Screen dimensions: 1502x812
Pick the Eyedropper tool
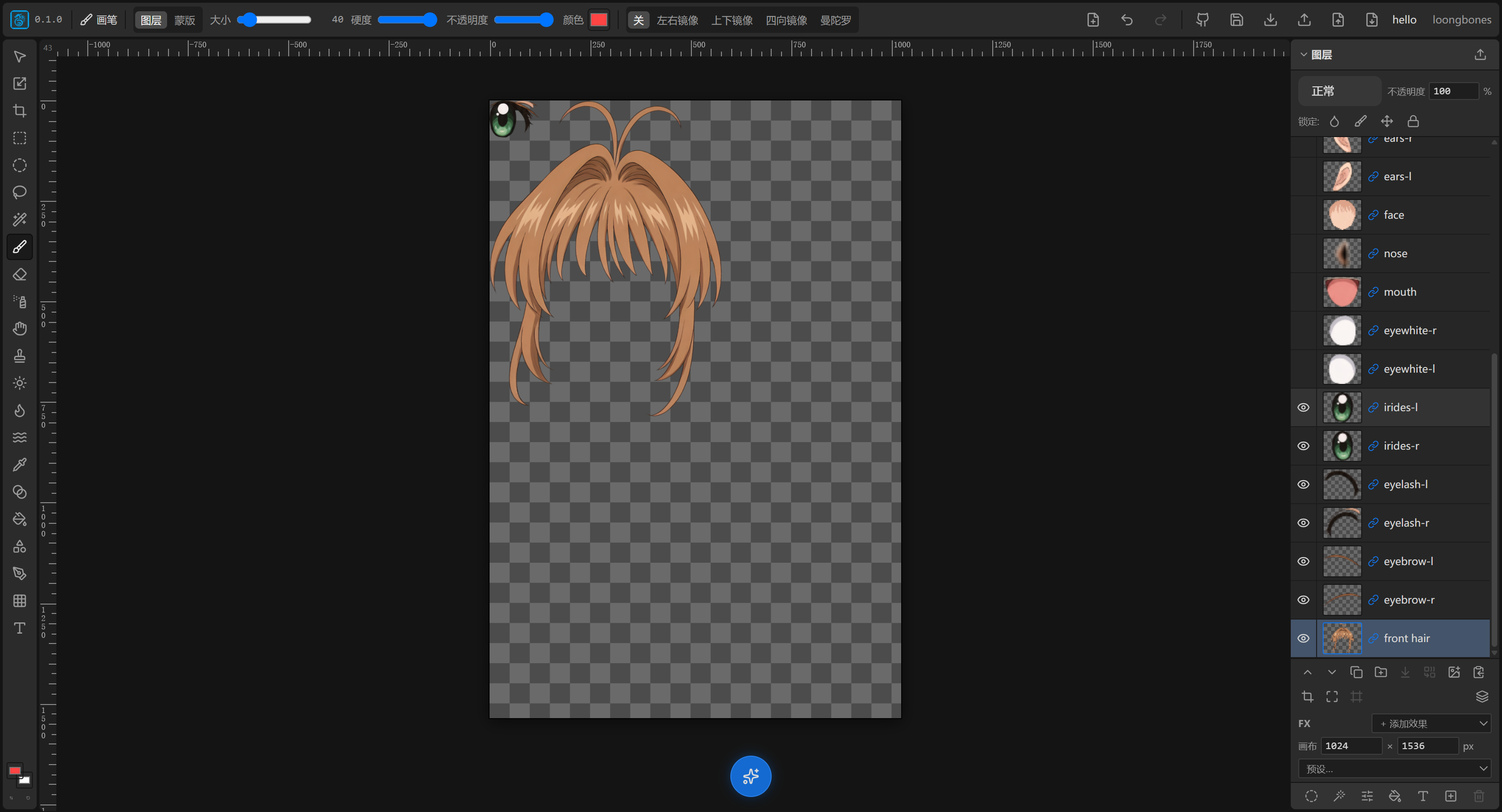[19, 465]
